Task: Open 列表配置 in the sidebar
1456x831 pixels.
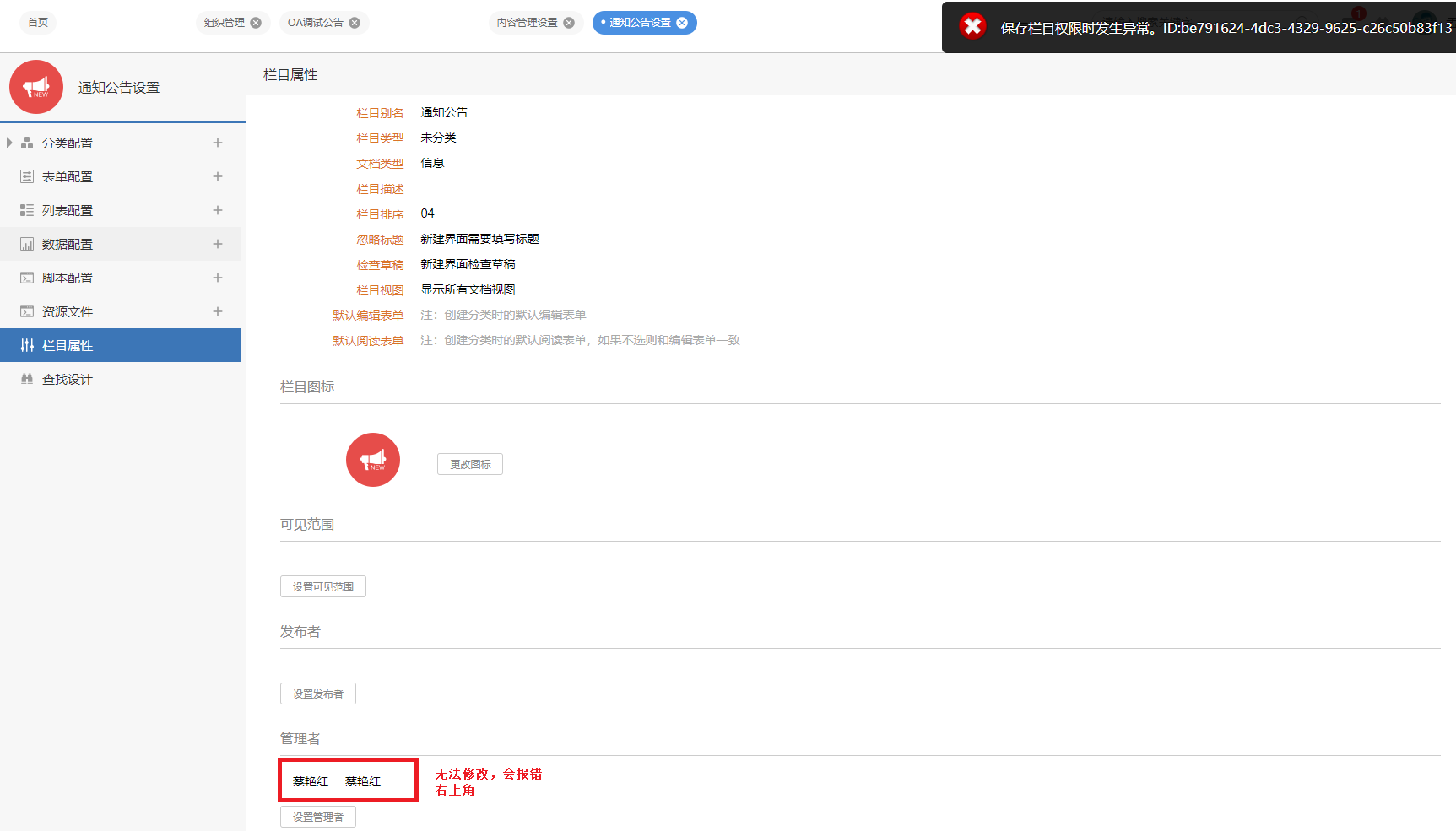Action: (x=68, y=211)
